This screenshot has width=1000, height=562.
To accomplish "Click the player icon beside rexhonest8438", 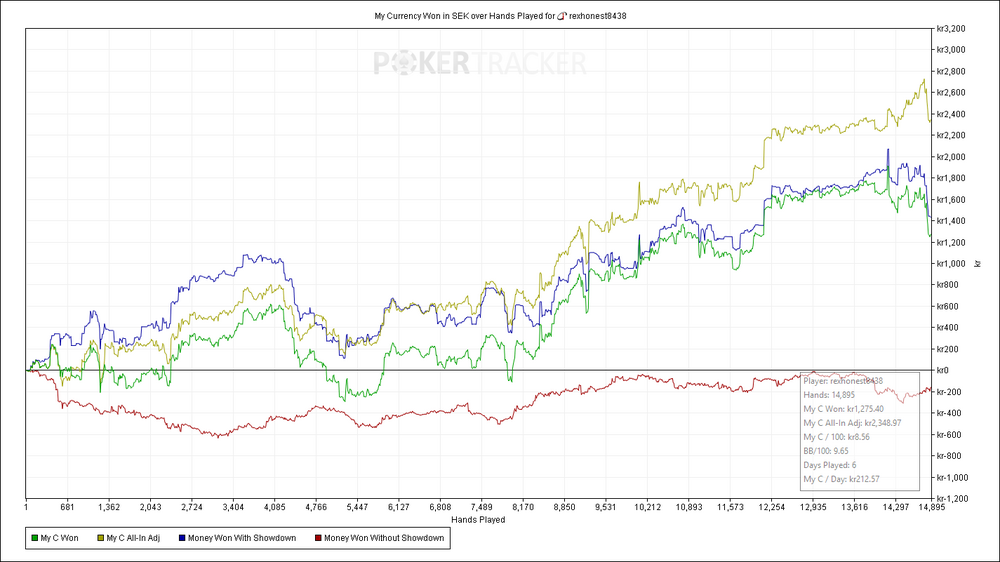I will (x=562, y=16).
